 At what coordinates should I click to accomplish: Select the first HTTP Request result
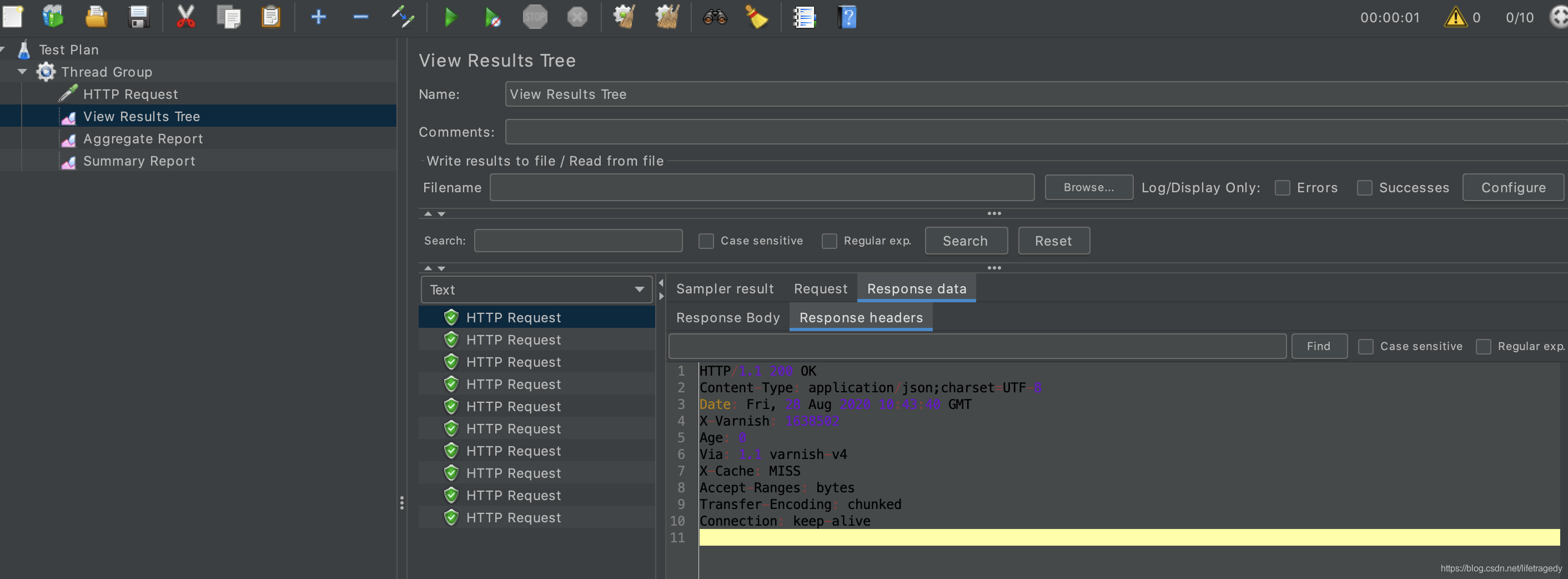click(536, 317)
